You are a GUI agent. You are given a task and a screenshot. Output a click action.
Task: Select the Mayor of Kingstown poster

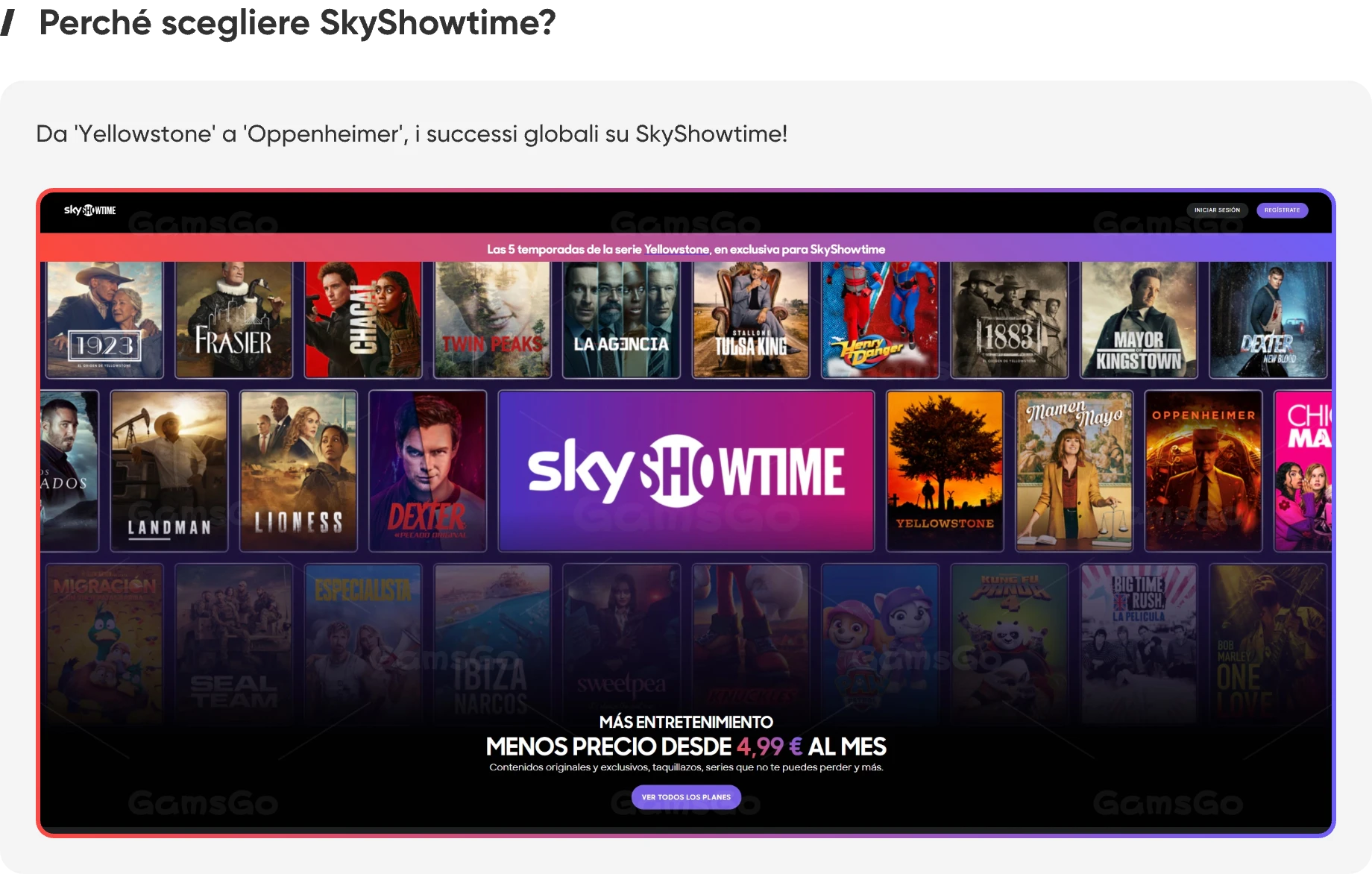click(1139, 320)
